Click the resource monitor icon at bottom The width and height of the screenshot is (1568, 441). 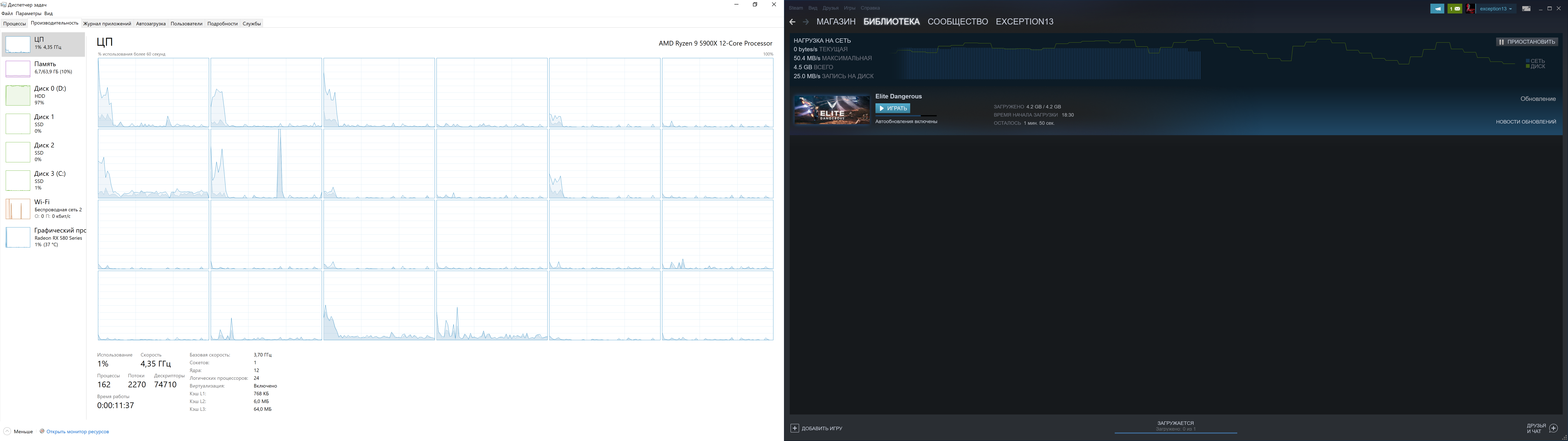click(42, 431)
